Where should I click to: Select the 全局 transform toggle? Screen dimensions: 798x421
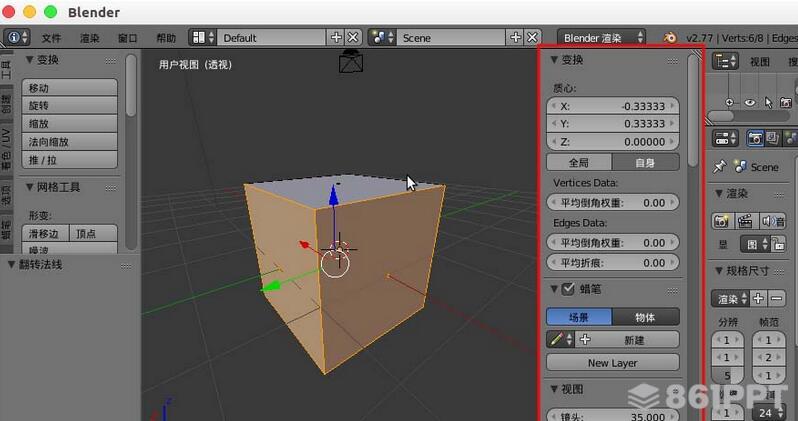tap(579, 162)
